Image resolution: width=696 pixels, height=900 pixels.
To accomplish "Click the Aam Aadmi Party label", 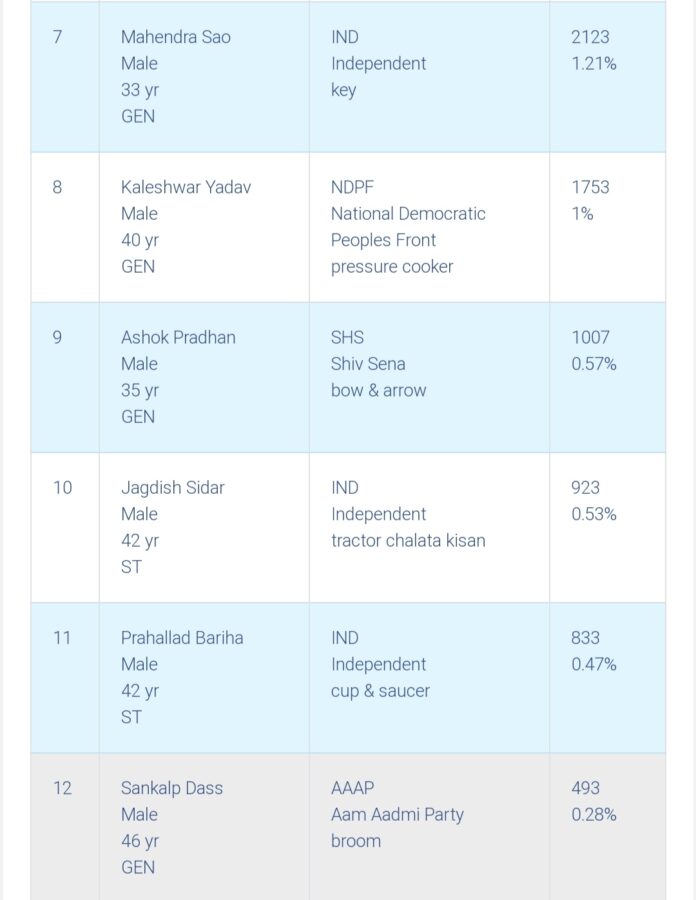I will [x=397, y=814].
